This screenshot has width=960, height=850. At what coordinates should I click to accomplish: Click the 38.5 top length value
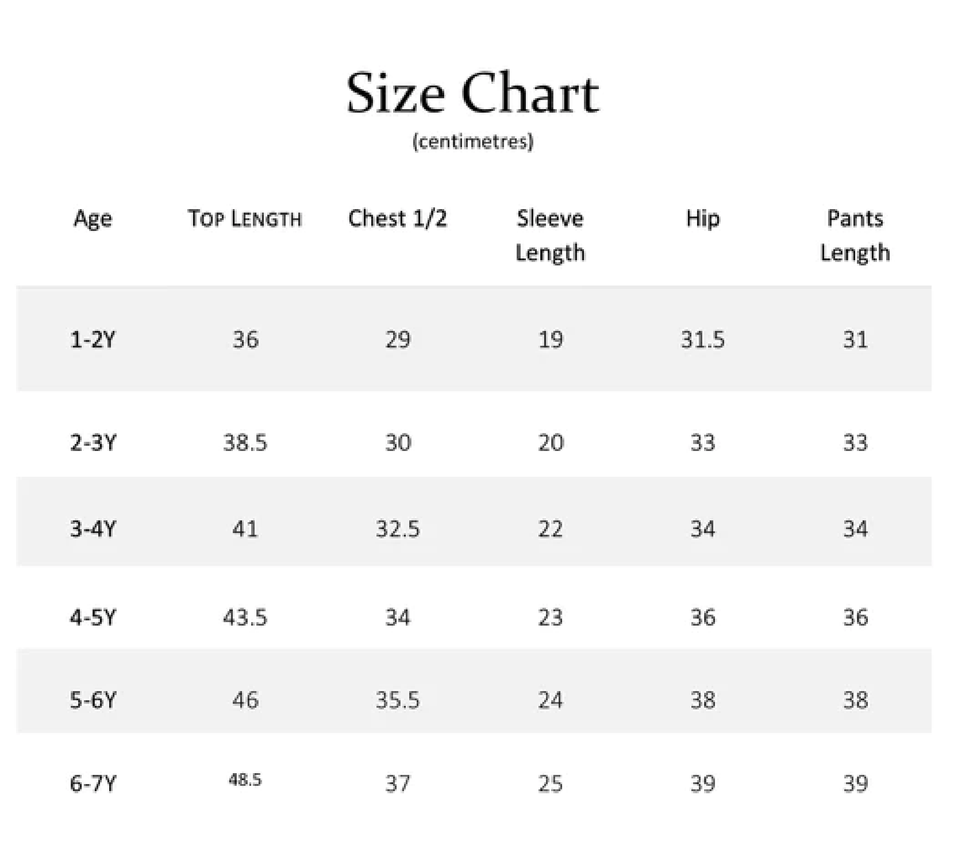coord(245,443)
